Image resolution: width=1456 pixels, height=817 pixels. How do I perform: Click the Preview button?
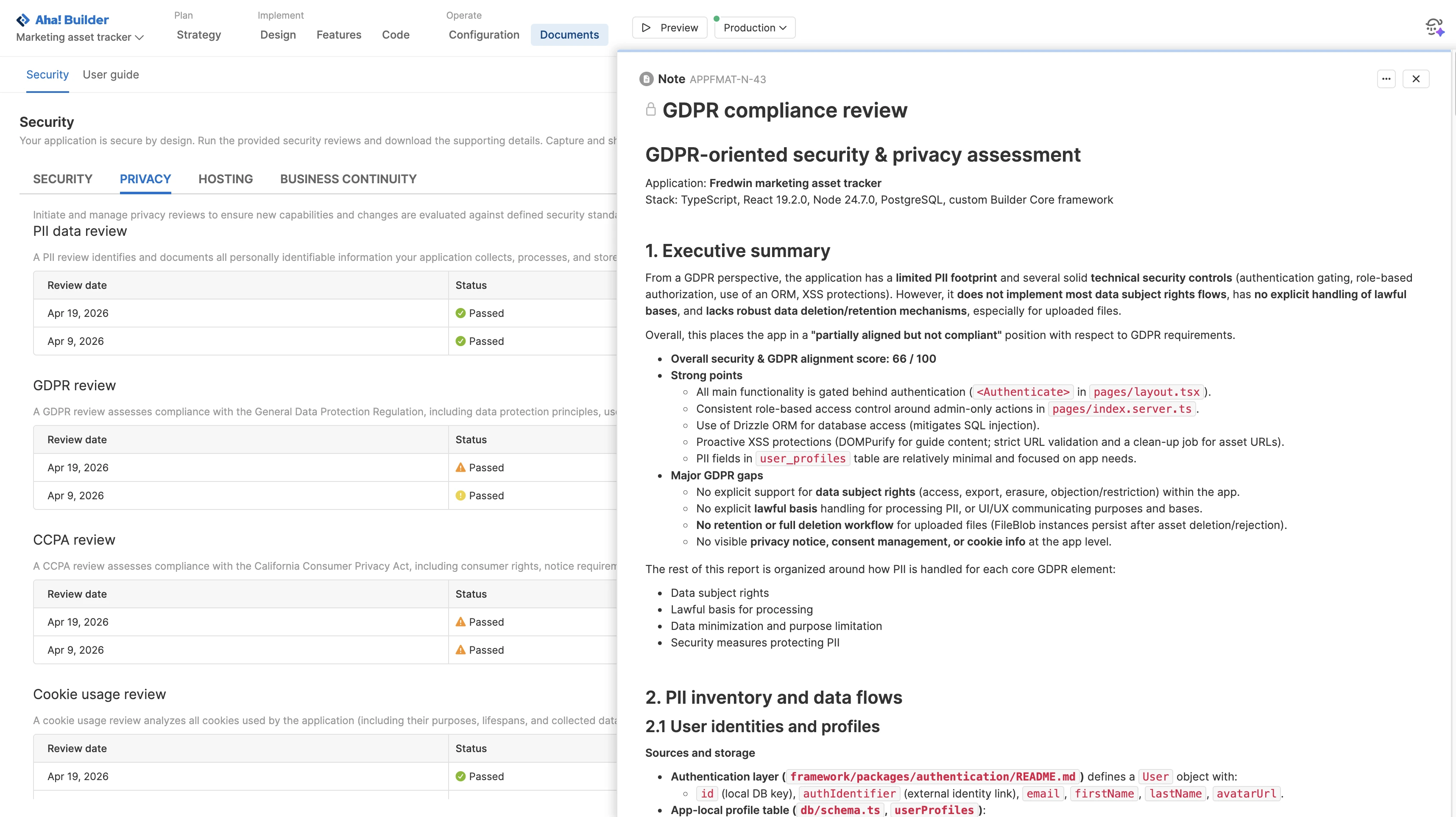[x=670, y=27]
